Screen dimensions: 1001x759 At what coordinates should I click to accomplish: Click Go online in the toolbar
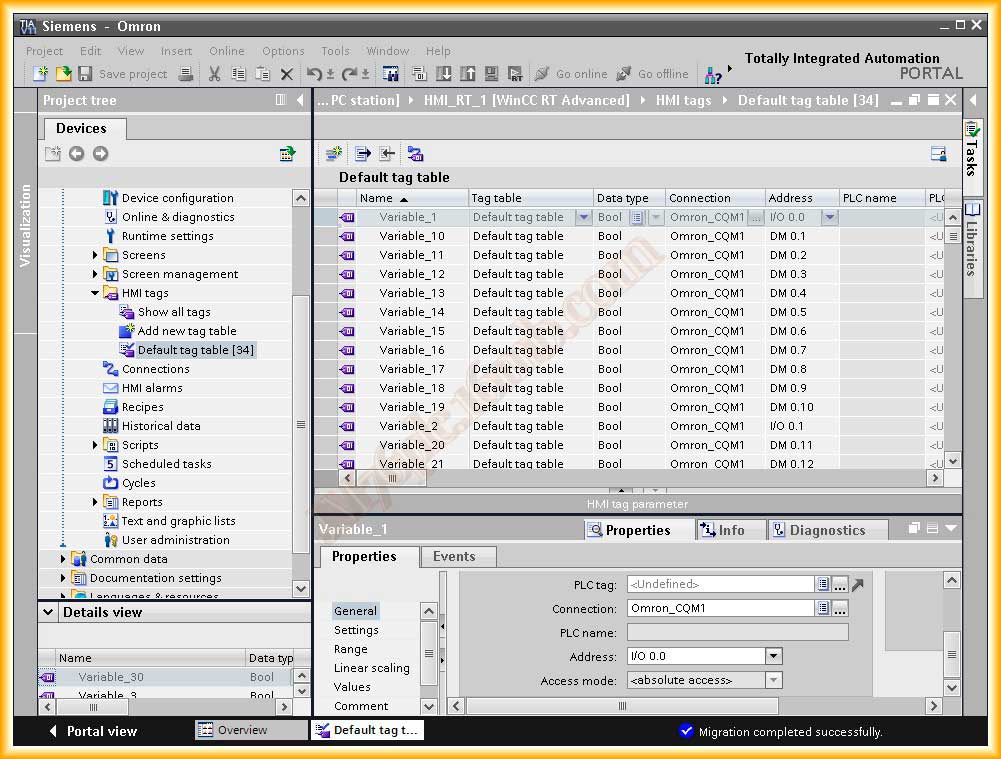click(x=570, y=74)
